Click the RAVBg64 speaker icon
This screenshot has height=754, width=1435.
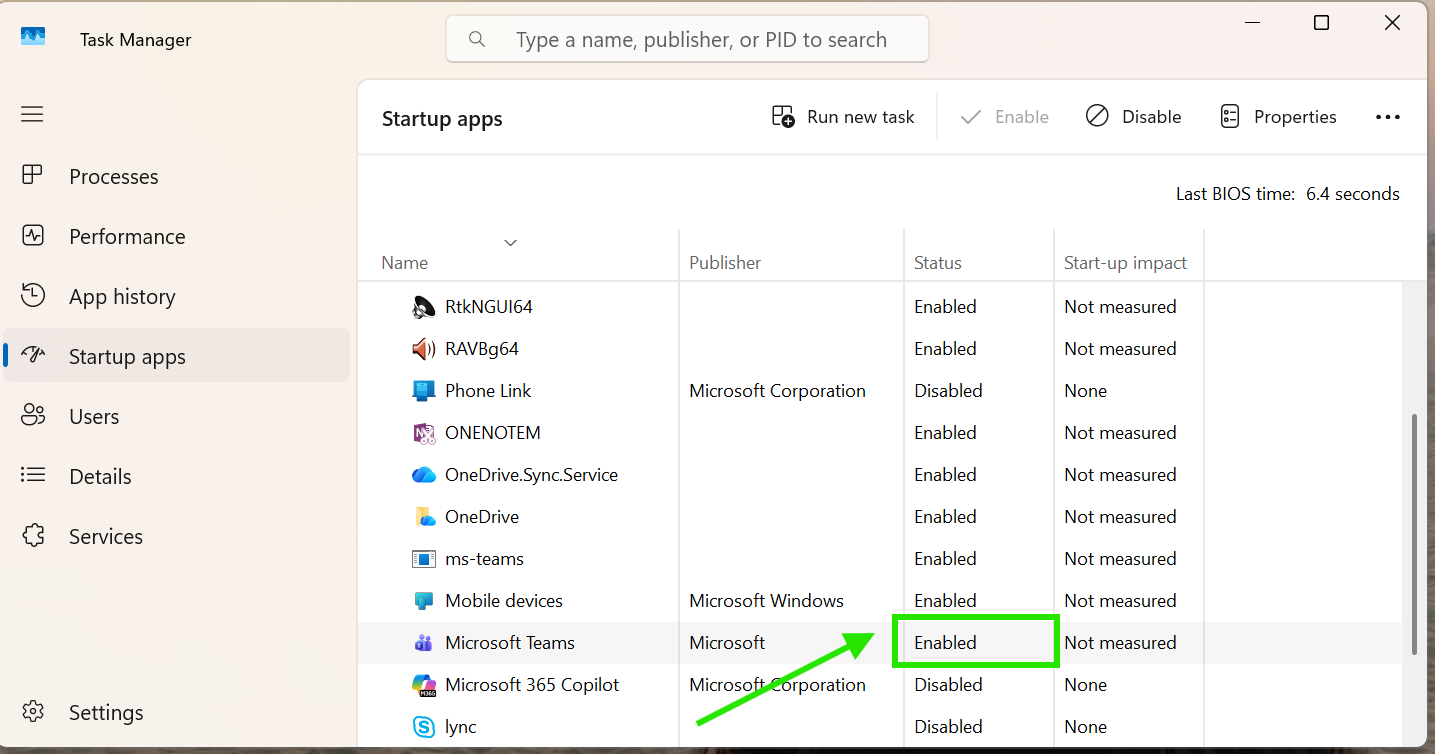pos(424,349)
